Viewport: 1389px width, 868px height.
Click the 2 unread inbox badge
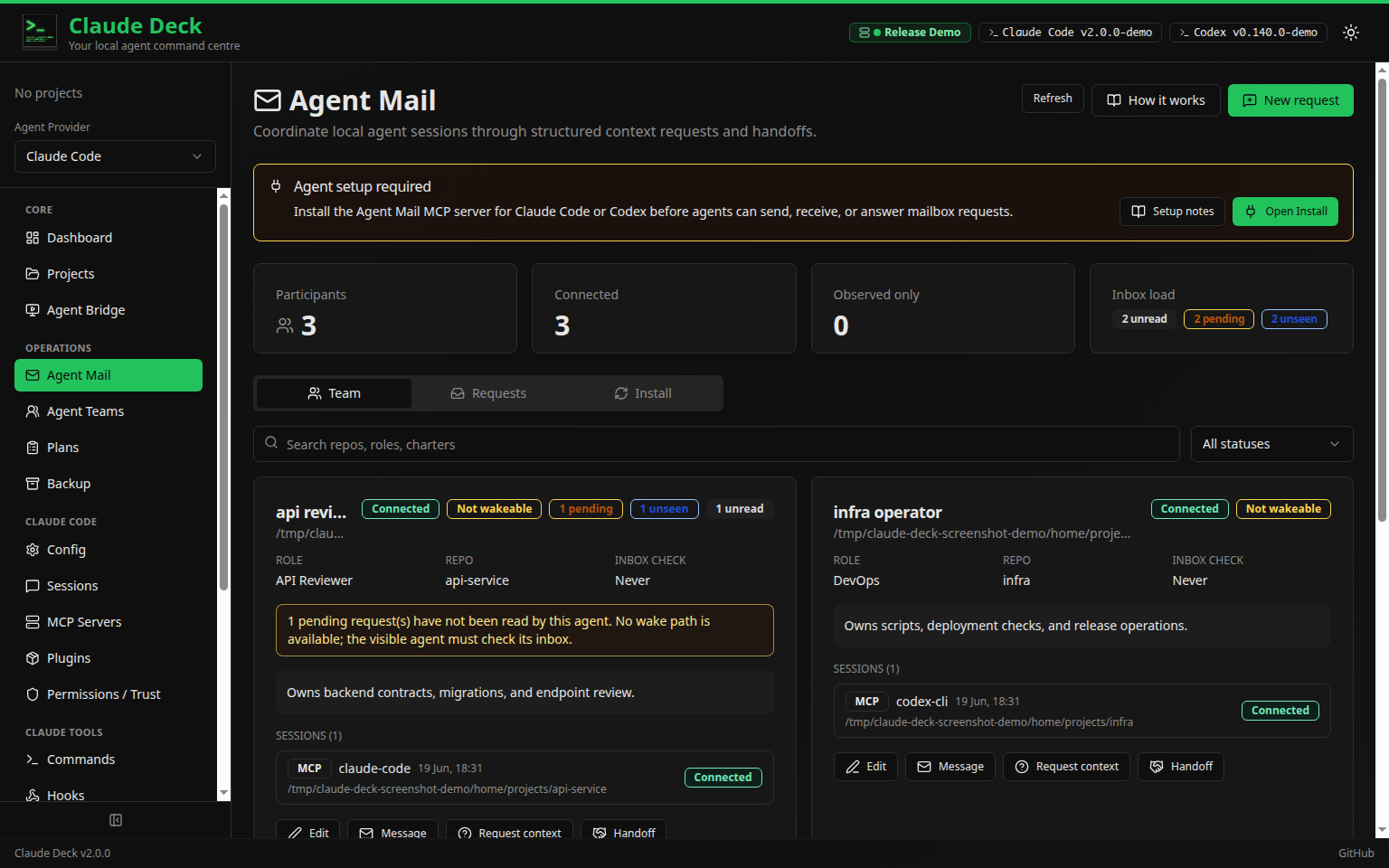point(1144,319)
